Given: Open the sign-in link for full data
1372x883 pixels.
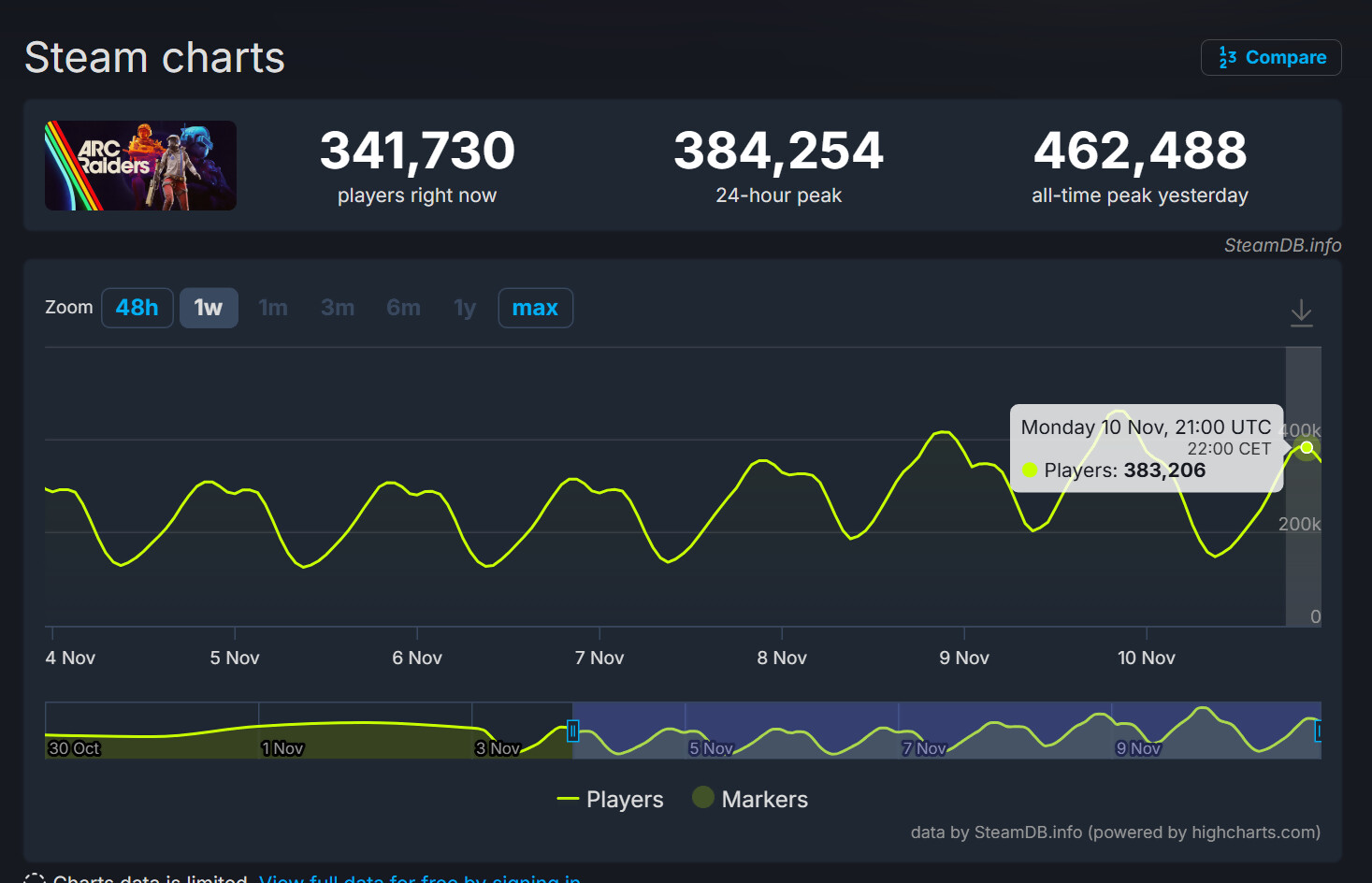Looking at the screenshot, I should click(419, 878).
